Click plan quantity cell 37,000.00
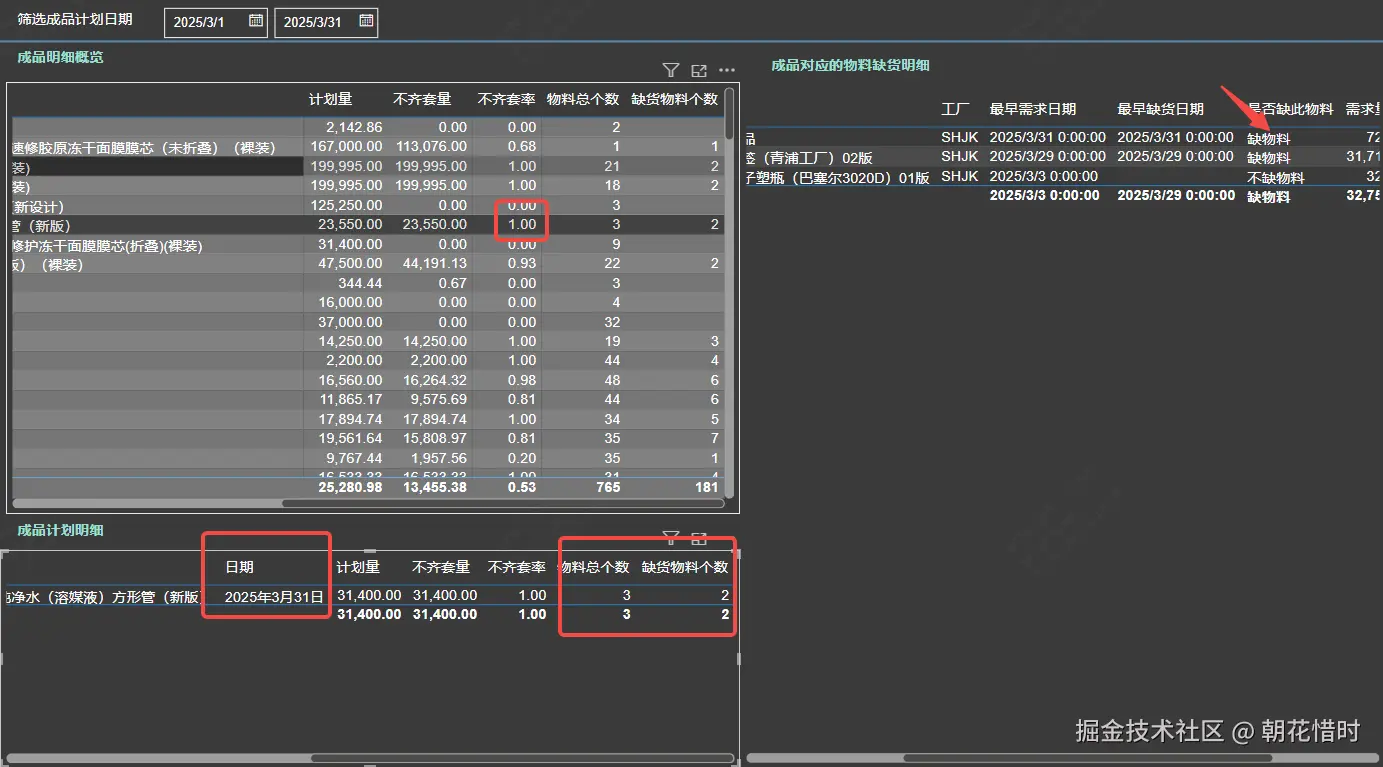The height and width of the screenshot is (767, 1383). 351,322
